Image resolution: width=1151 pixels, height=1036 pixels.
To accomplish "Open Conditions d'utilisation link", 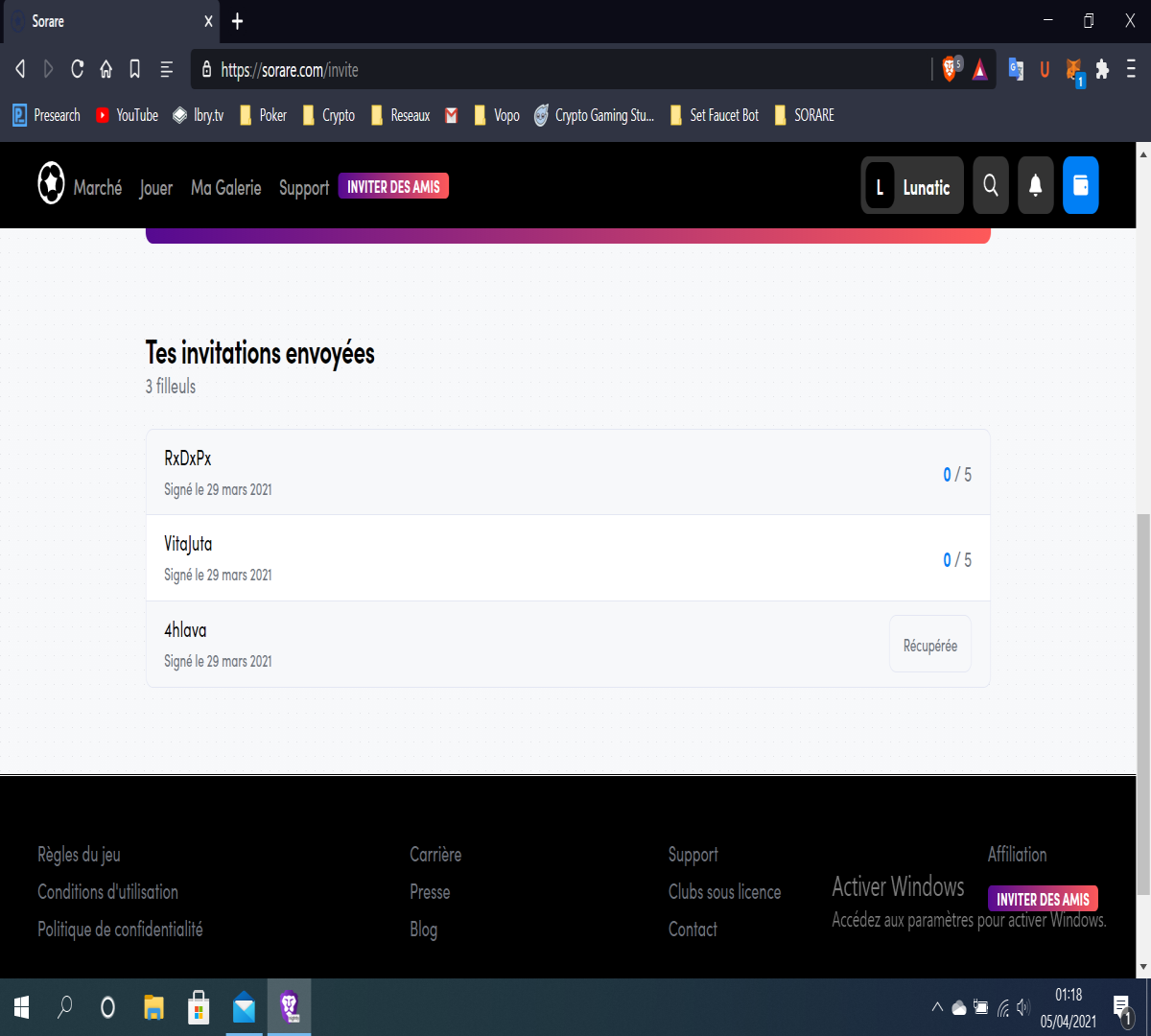I will coord(107,892).
